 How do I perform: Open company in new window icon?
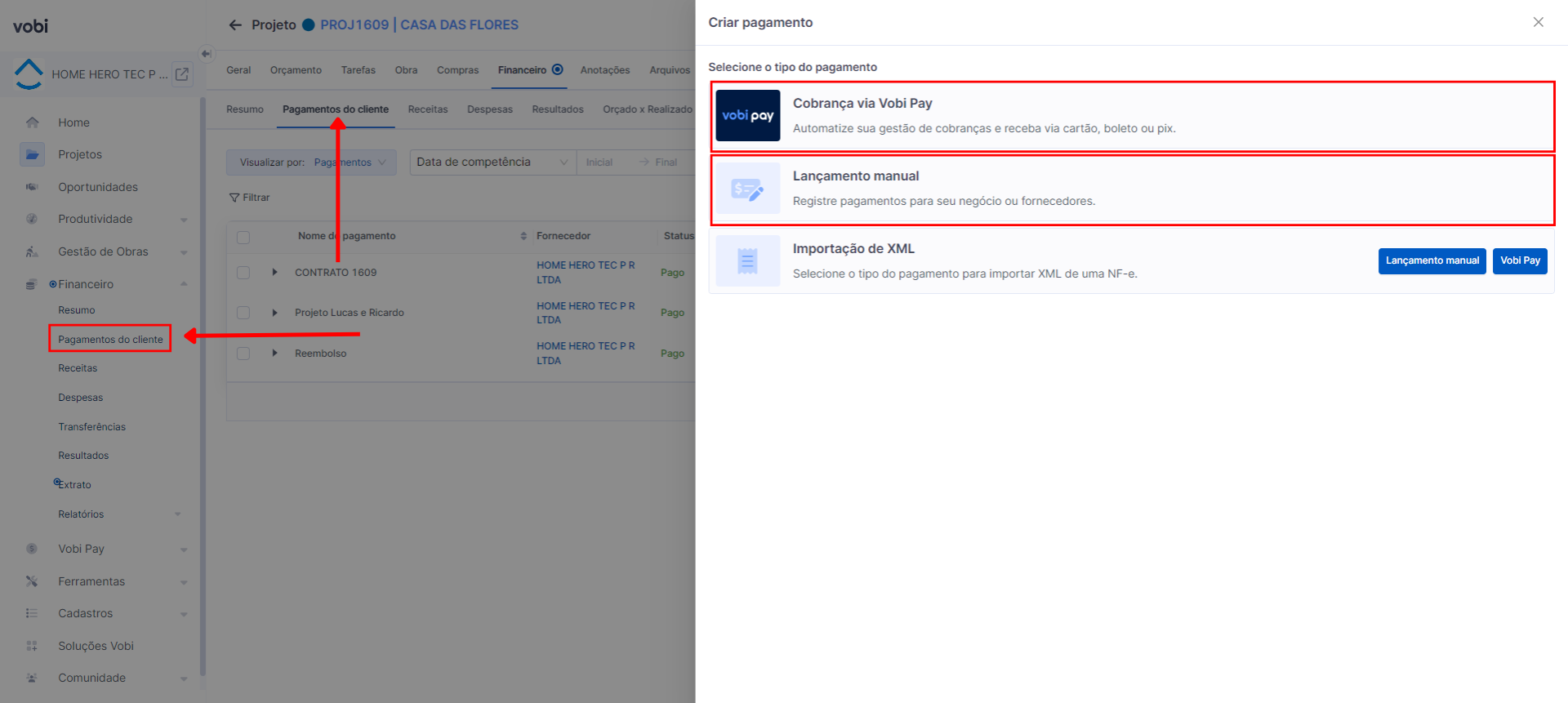click(x=182, y=74)
